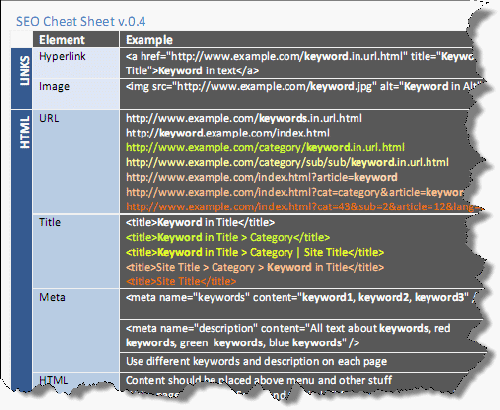Click the index.html?article=keyword URL line
This screenshot has height=410, width=500.
point(262,177)
